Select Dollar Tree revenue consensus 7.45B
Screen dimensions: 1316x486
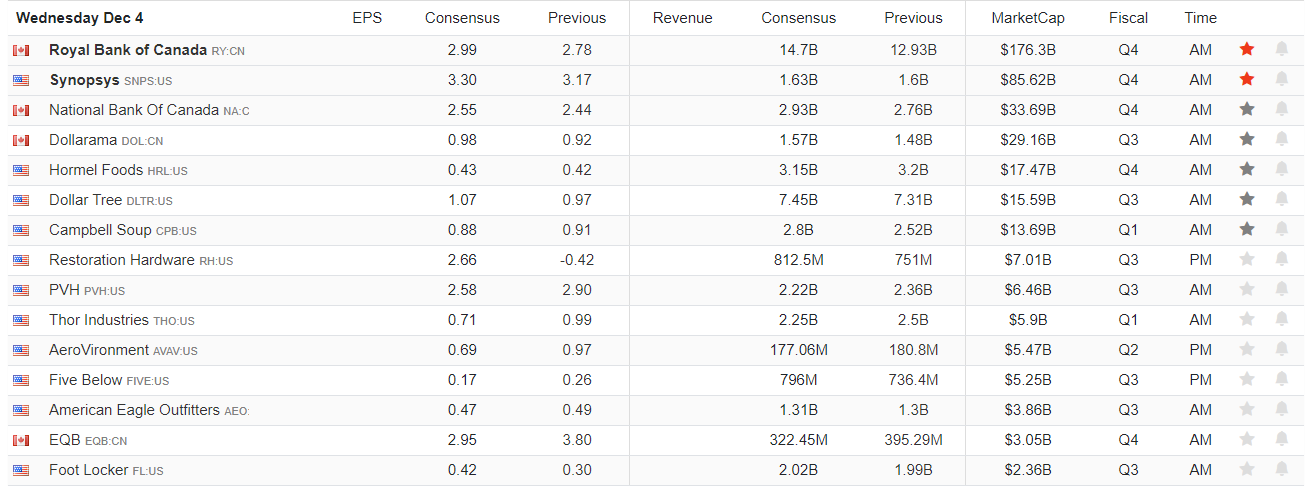798,200
